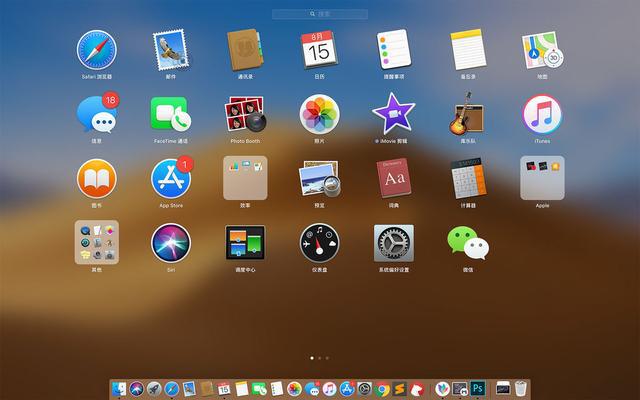The height and width of the screenshot is (400, 640).
Task: Open iTunes from the Dock
Action: tap(329, 389)
